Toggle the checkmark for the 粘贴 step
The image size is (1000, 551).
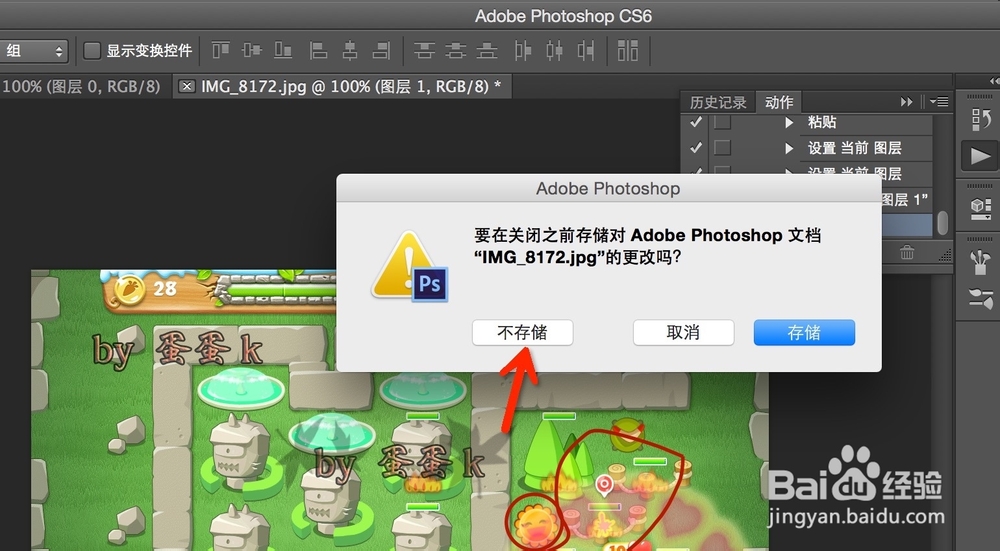pyautogui.click(x=696, y=122)
